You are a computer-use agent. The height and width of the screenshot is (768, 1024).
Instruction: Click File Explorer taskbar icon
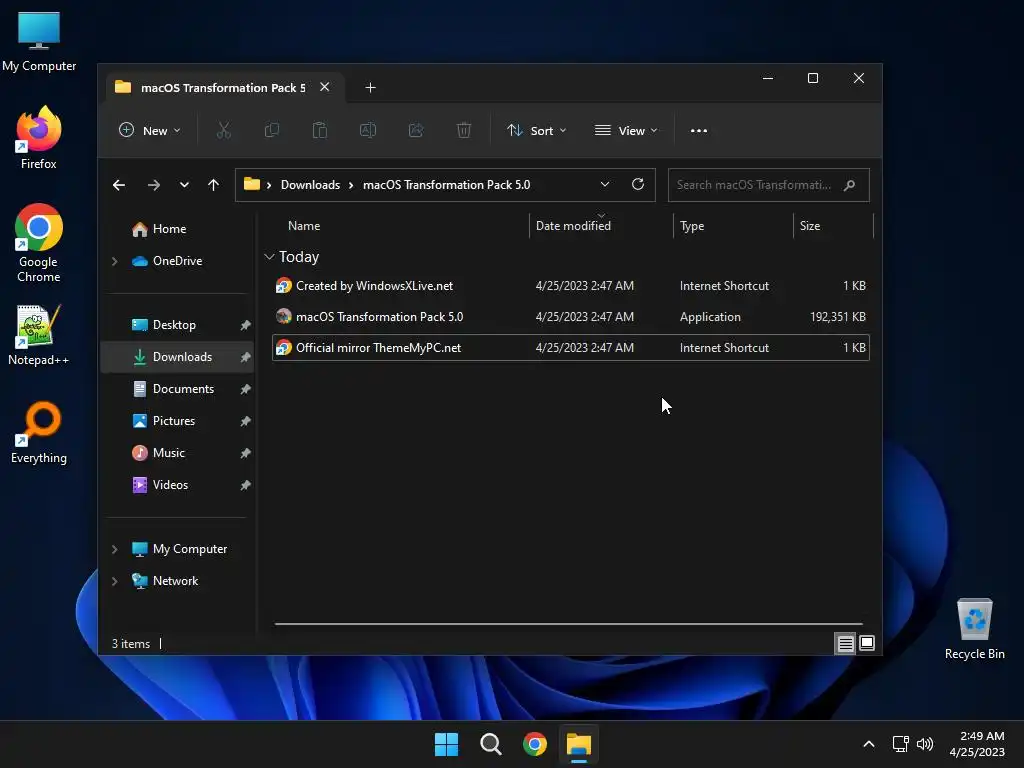pyautogui.click(x=579, y=744)
